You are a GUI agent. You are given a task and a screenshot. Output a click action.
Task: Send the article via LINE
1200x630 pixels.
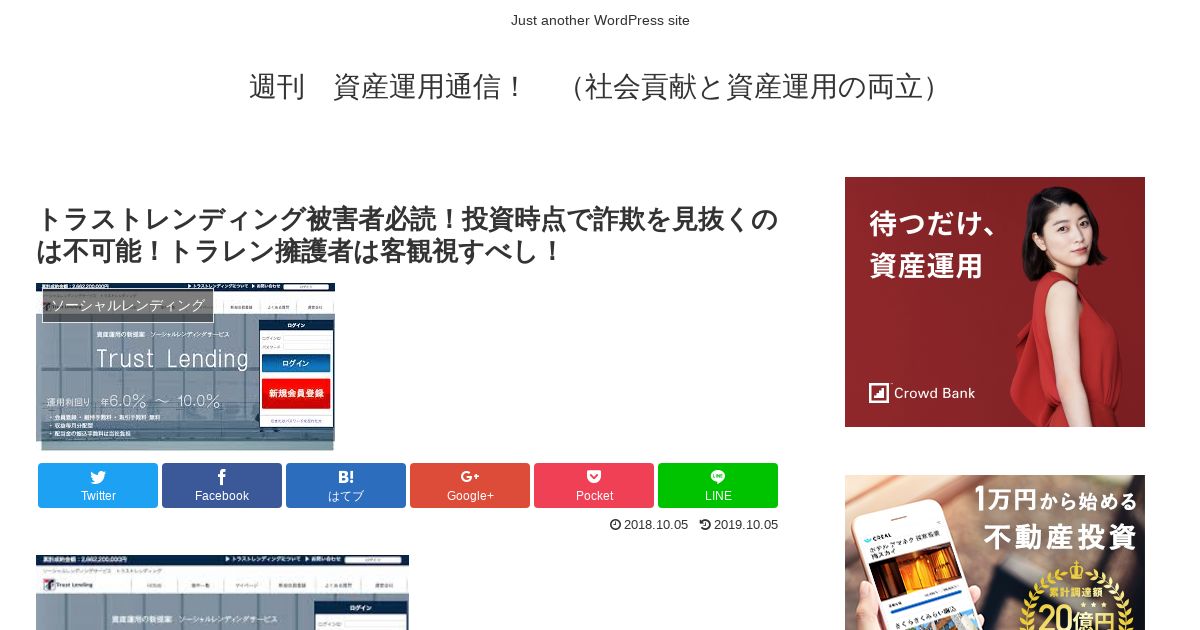718,485
